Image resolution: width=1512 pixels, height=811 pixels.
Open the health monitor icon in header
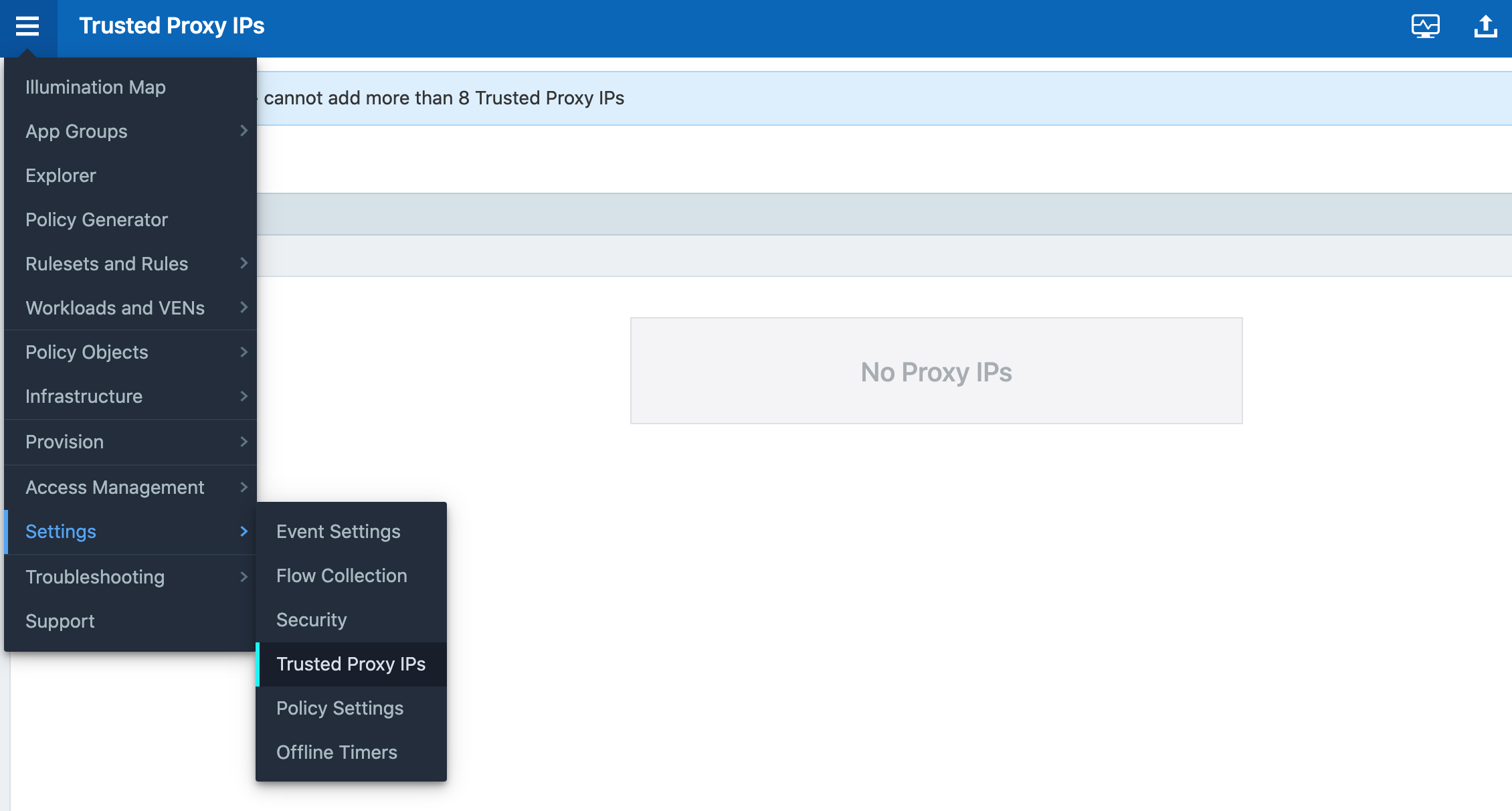1426,26
